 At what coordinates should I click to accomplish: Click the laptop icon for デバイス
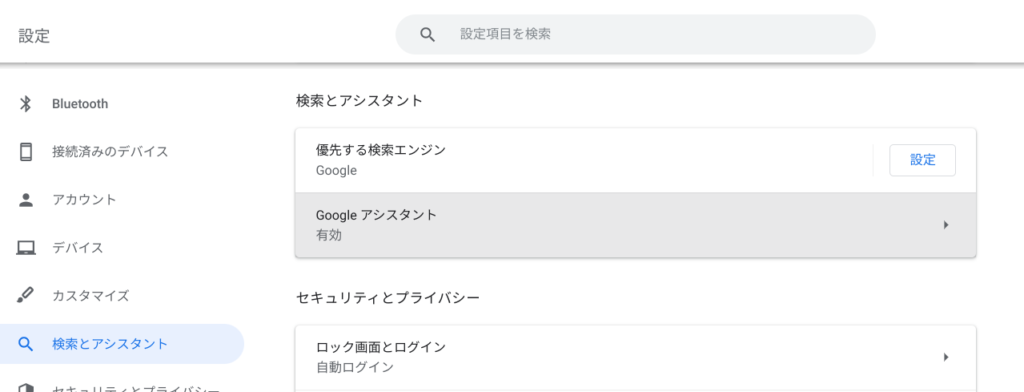coord(25,248)
